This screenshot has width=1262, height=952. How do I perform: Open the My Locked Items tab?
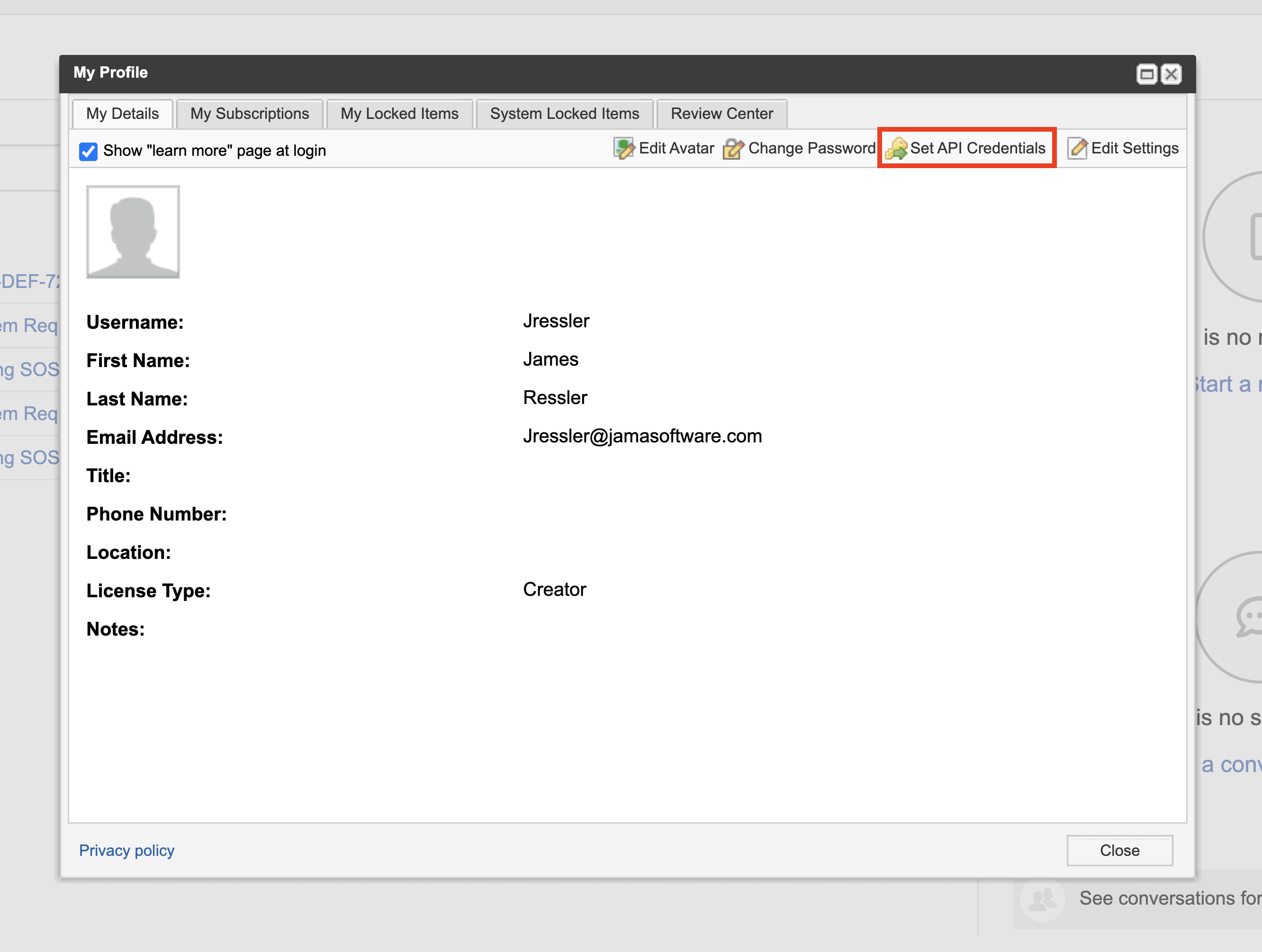coord(399,114)
